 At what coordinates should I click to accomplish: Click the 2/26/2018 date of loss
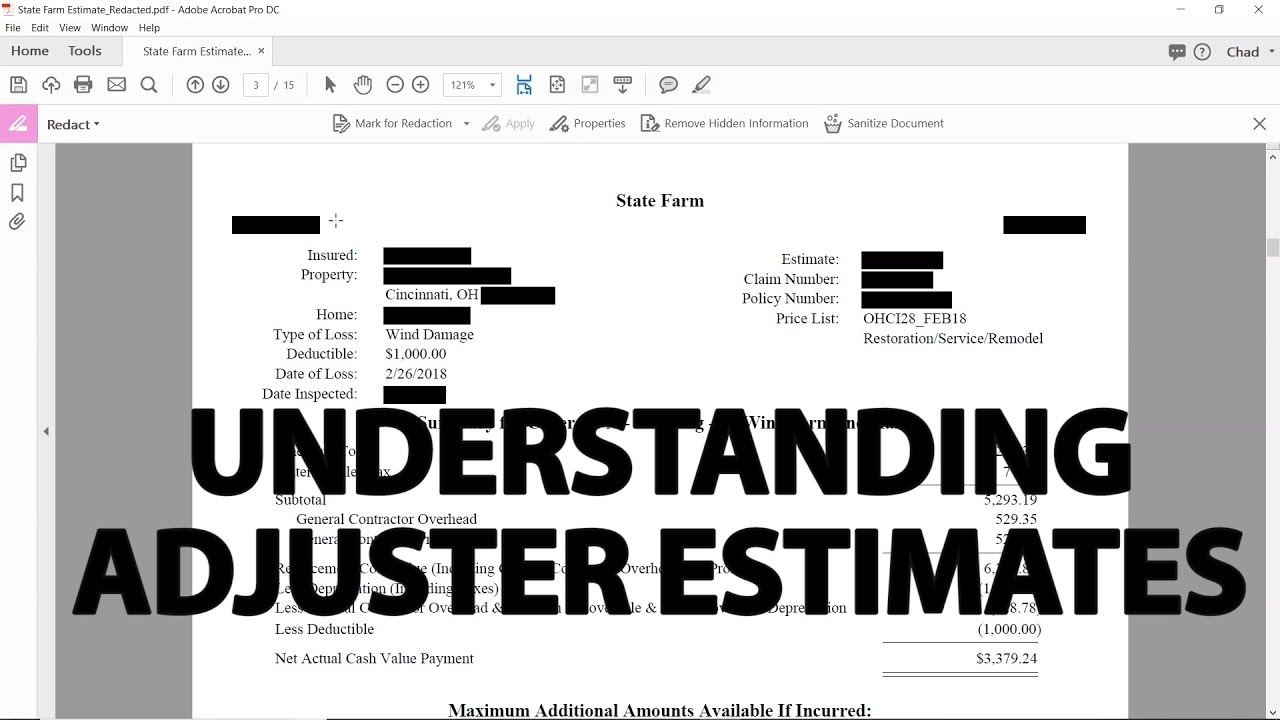click(415, 374)
